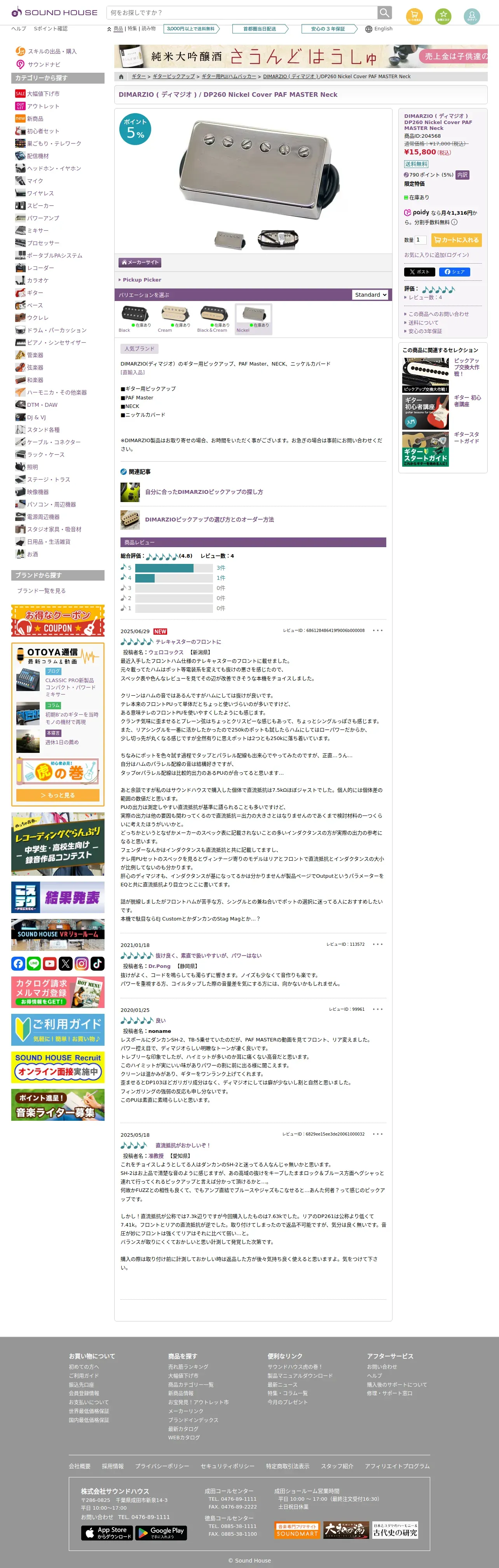Viewport: 499px width, 1568px height.
Task: Click the home icon in breadcrumb
Action: pyautogui.click(x=121, y=77)
